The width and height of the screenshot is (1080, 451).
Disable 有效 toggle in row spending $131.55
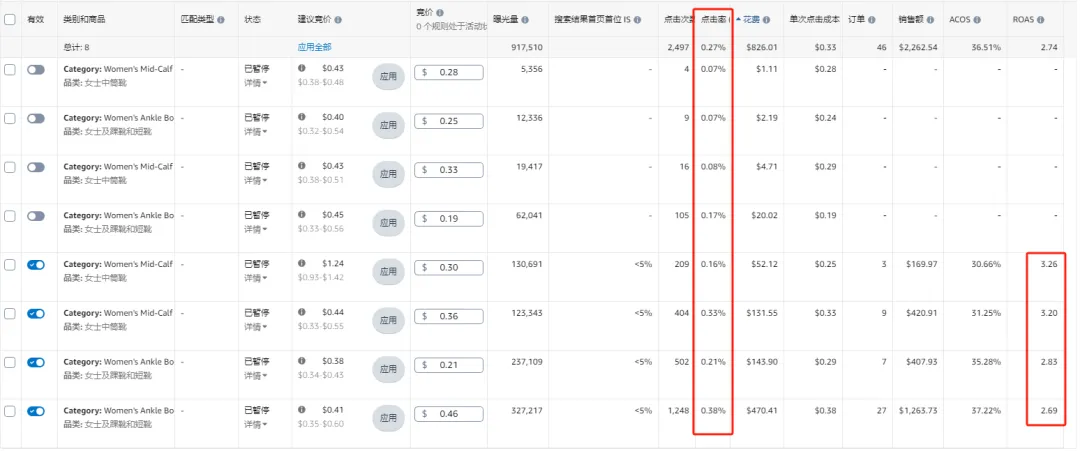(36, 313)
